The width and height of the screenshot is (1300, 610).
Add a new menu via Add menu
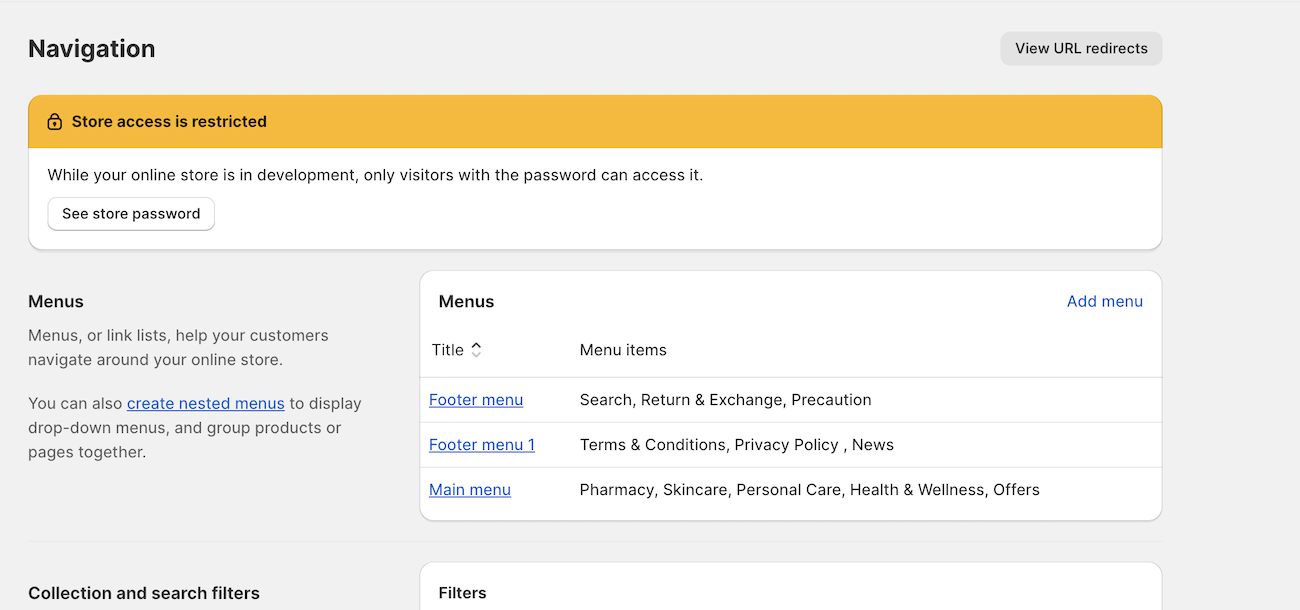point(1105,301)
